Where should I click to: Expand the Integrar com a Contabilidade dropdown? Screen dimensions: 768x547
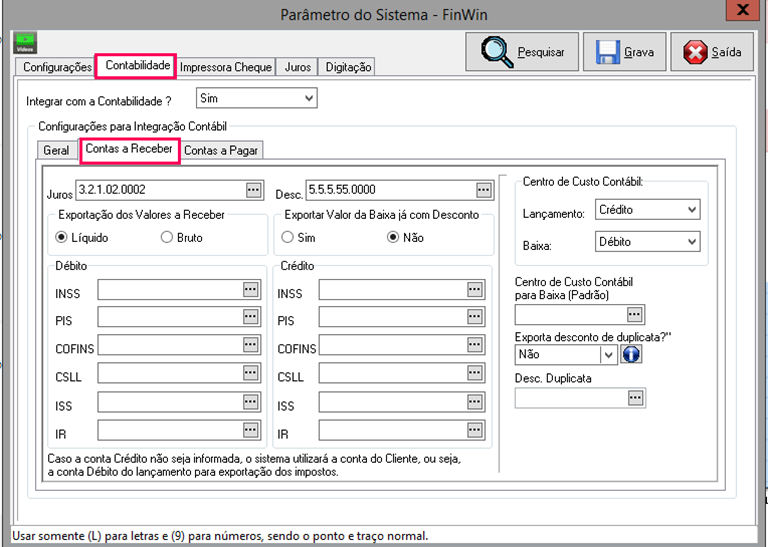click(x=308, y=99)
